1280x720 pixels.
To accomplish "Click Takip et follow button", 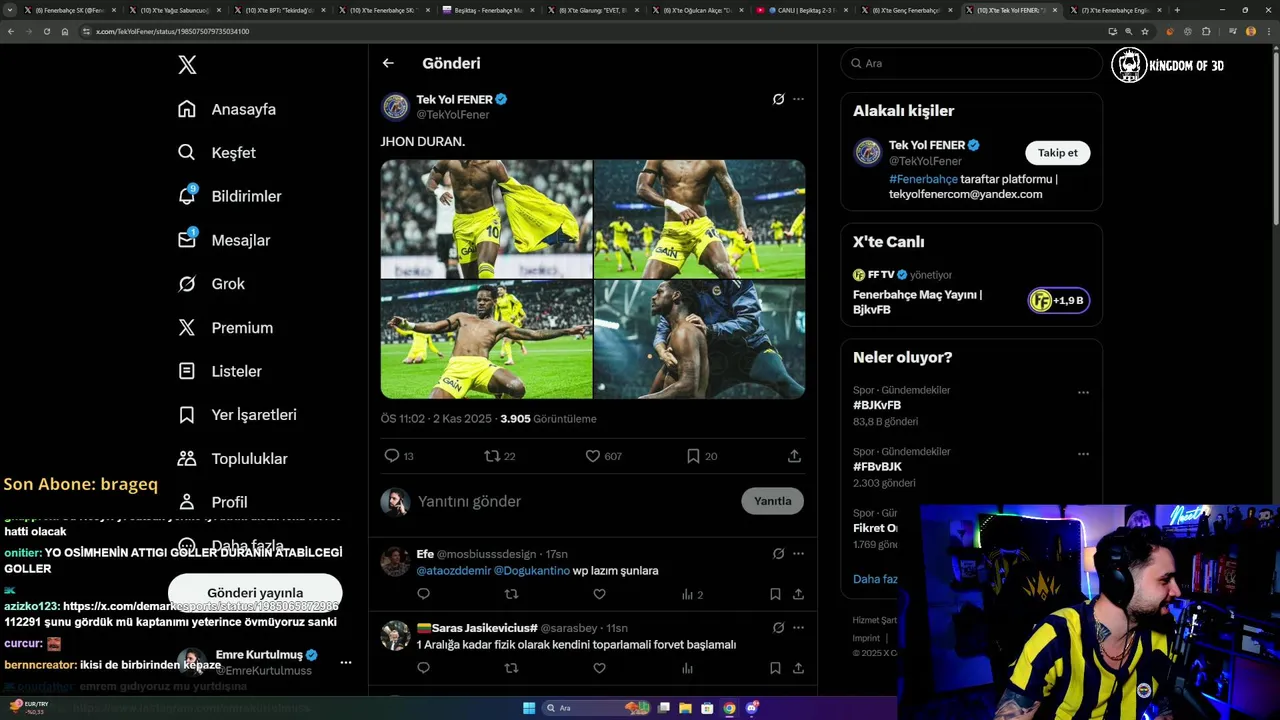I will coord(1057,153).
